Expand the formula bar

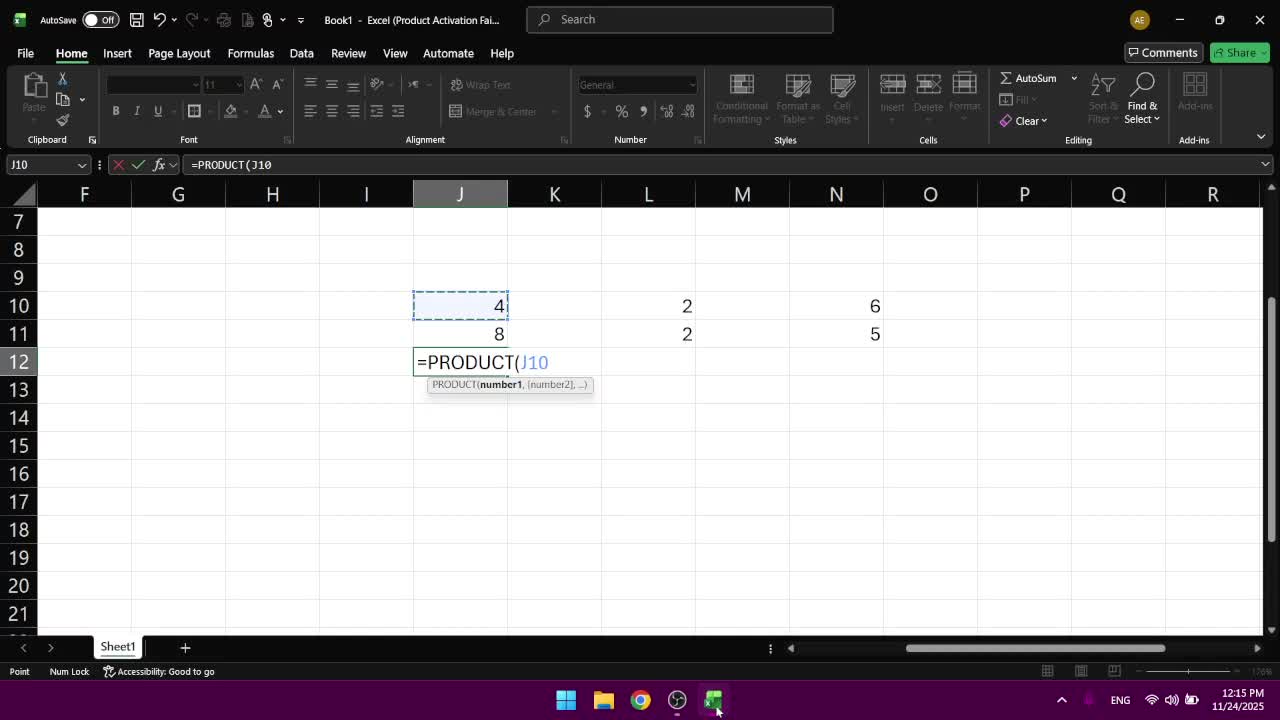(1265, 164)
